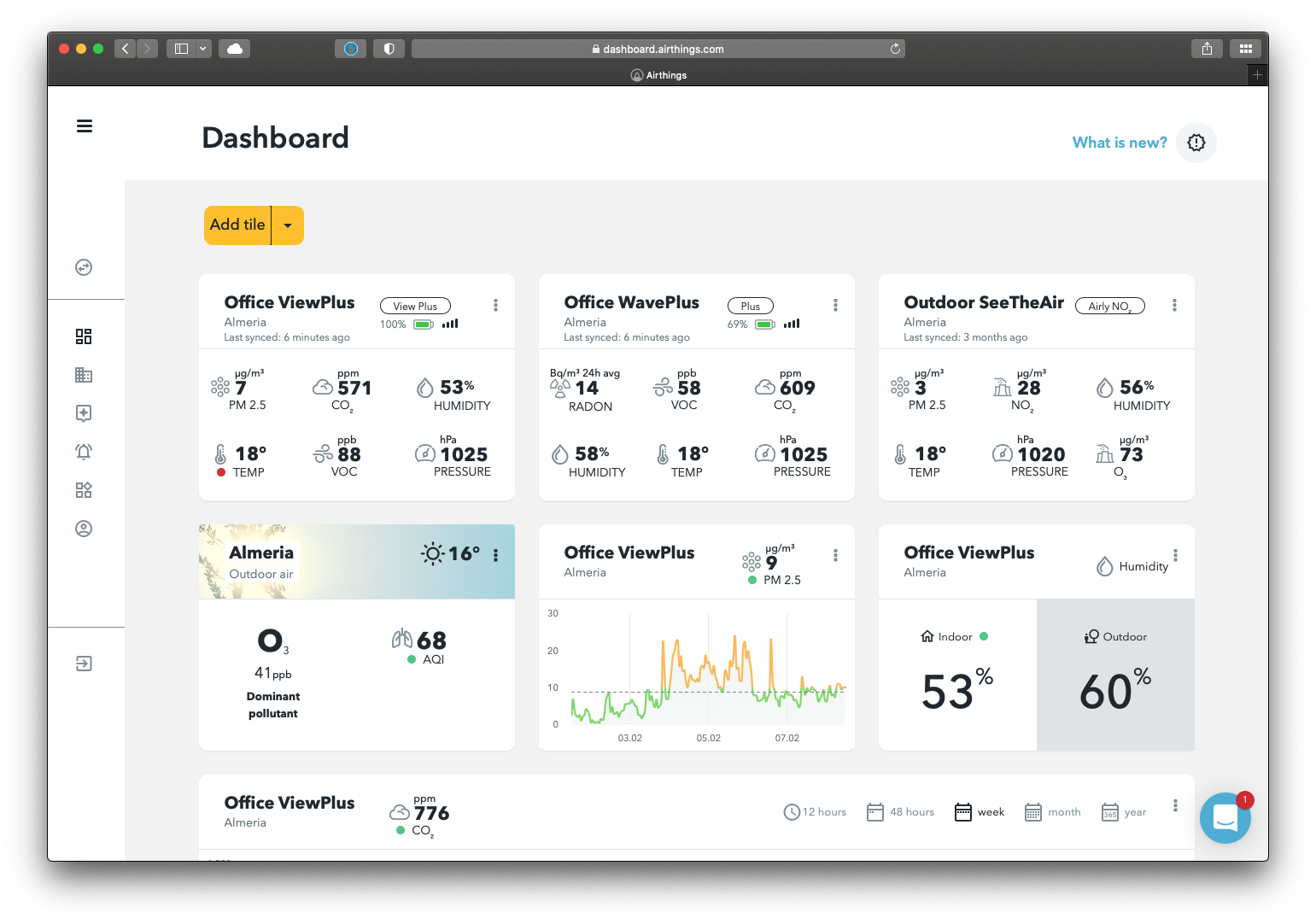This screenshot has width=1316, height=924.
Task: Select the Outdoor humidity panel
Action: pos(1115,675)
